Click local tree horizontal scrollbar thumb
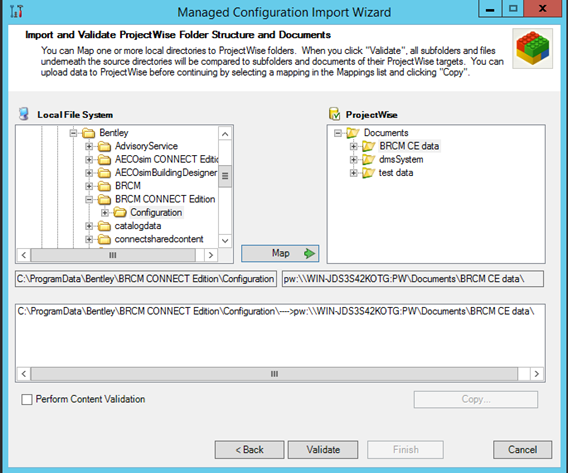The width and height of the screenshot is (568, 473). 113,255
